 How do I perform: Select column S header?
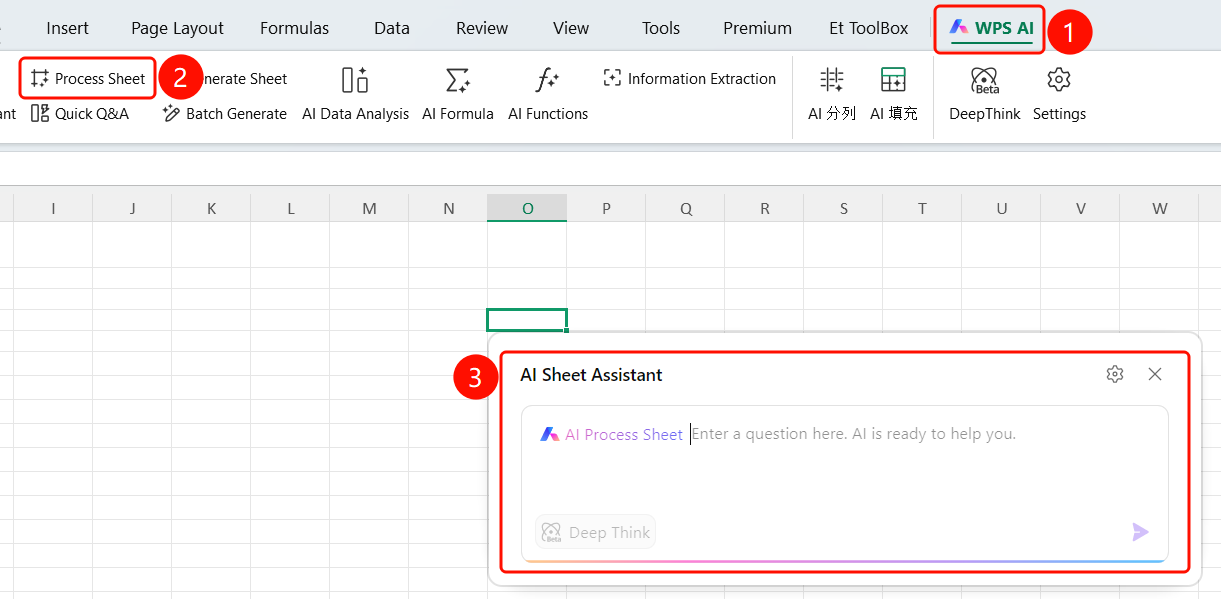(x=843, y=208)
